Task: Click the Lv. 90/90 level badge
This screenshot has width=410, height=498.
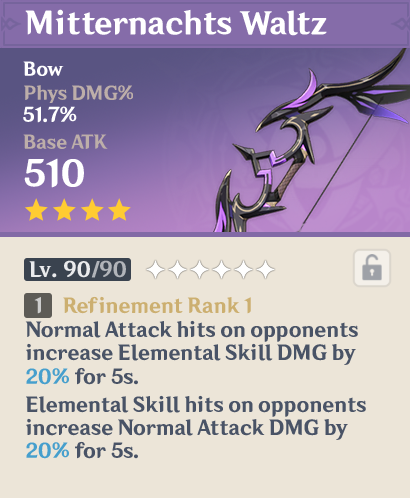Action: (77, 269)
